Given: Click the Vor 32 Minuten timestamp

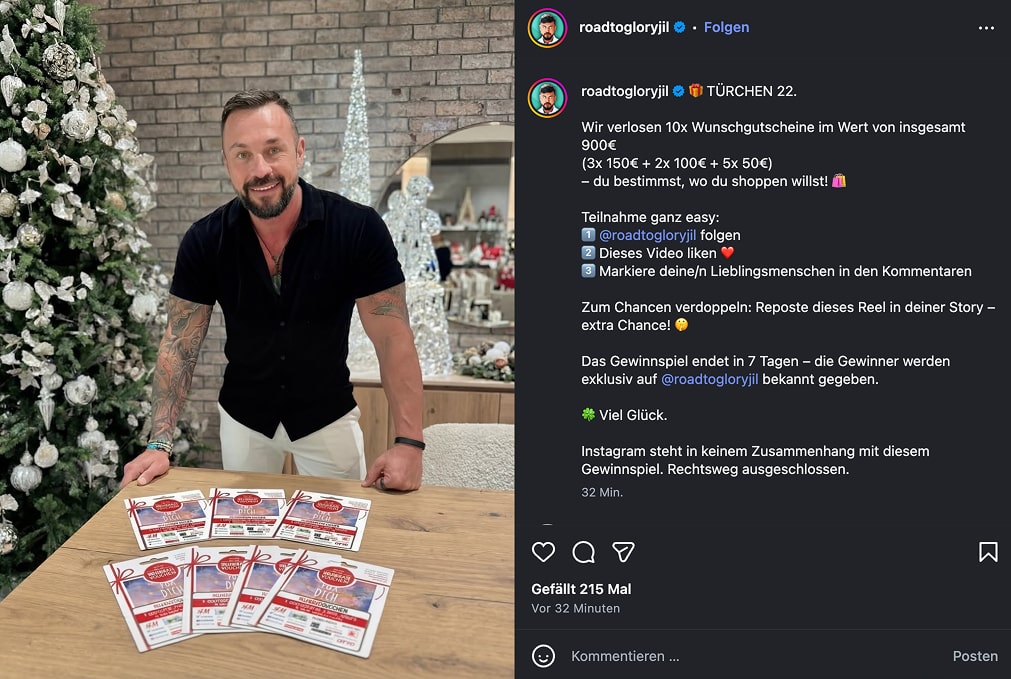Looking at the screenshot, I should pyautogui.click(x=575, y=608).
